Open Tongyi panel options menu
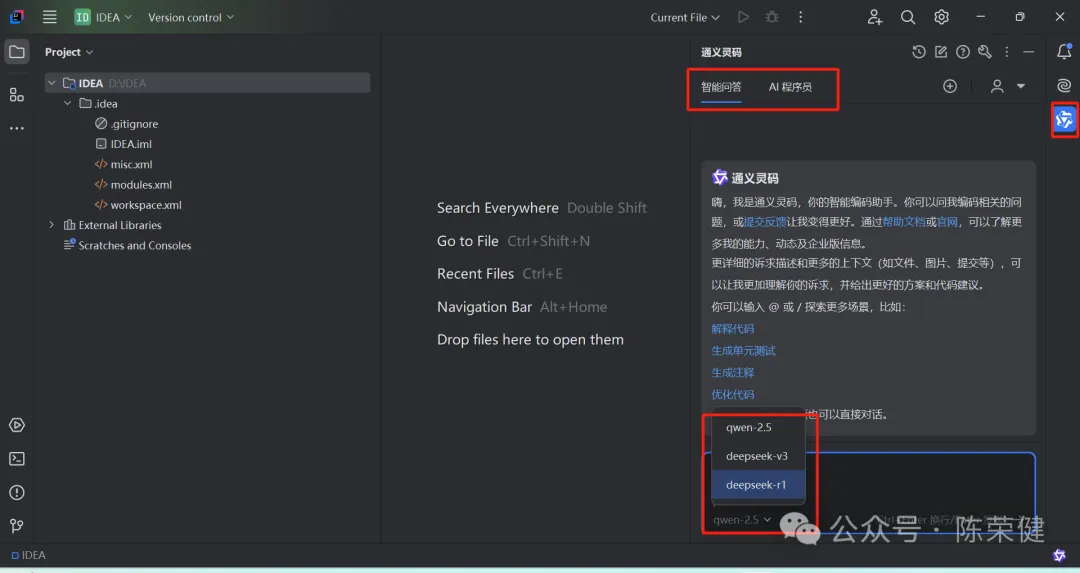 pyautogui.click(x=1006, y=52)
